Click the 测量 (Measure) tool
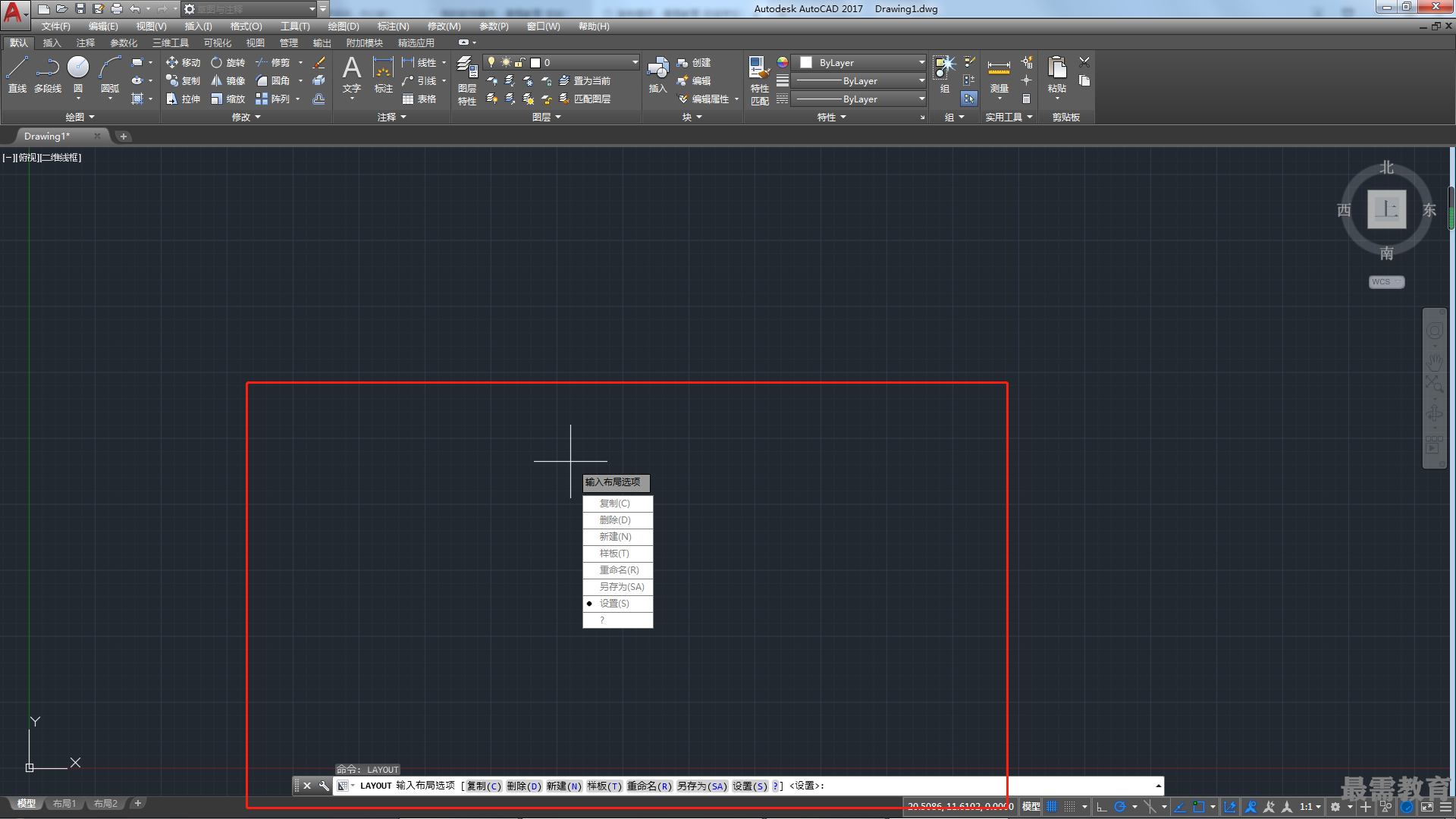 pyautogui.click(x=999, y=74)
